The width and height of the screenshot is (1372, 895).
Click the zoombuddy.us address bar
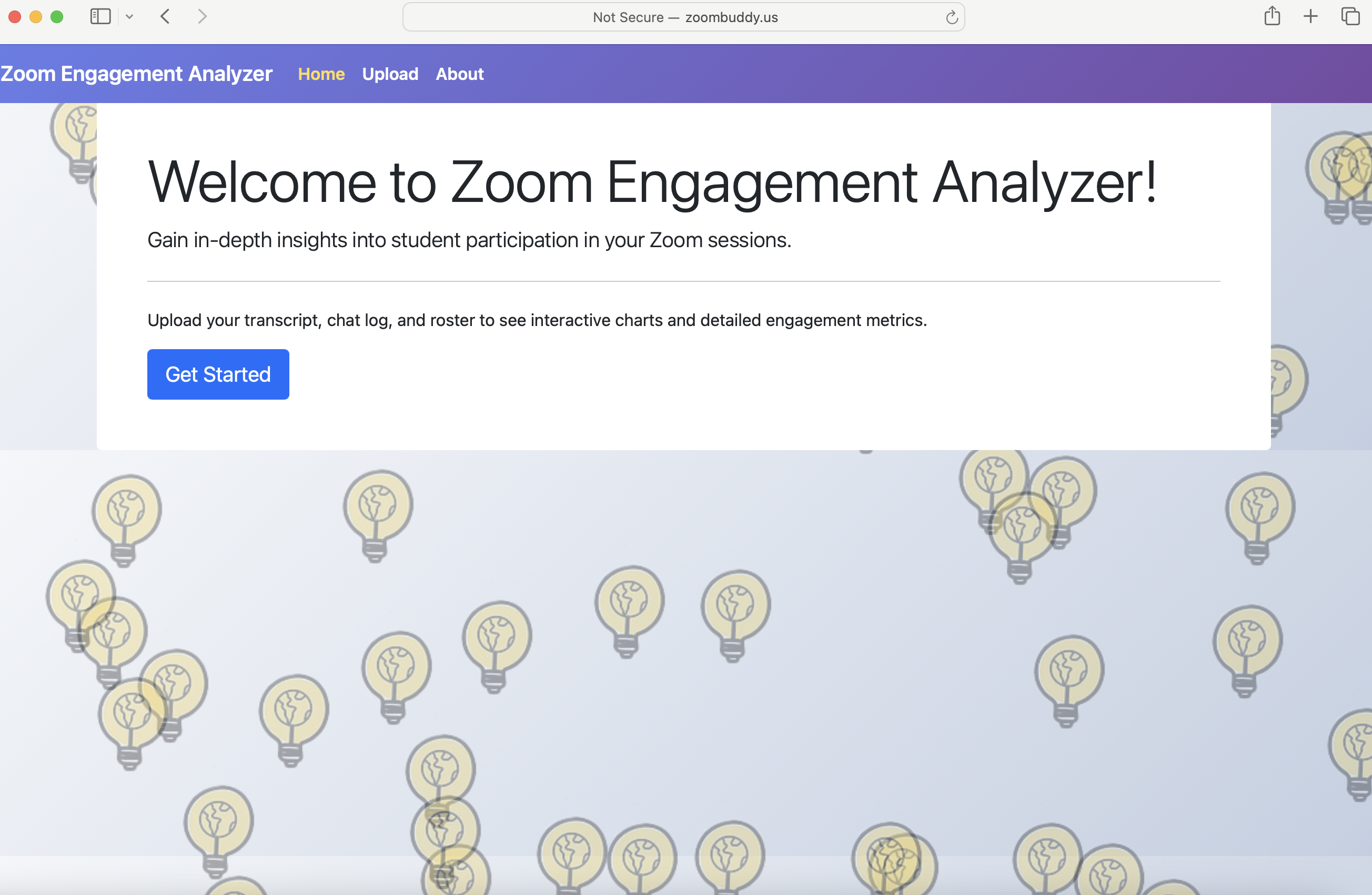pyautogui.click(x=684, y=17)
